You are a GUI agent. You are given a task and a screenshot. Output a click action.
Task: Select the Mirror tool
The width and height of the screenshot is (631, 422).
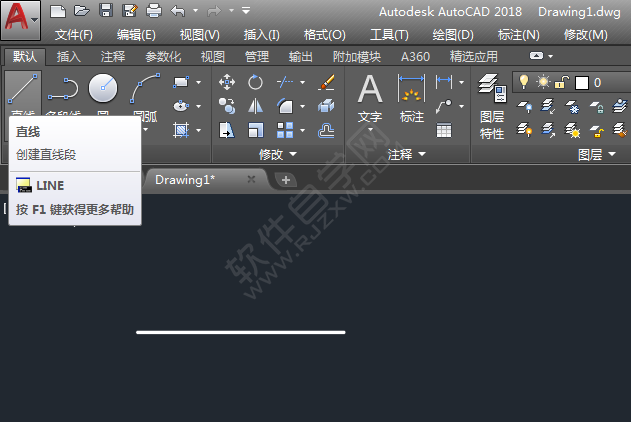click(255, 106)
